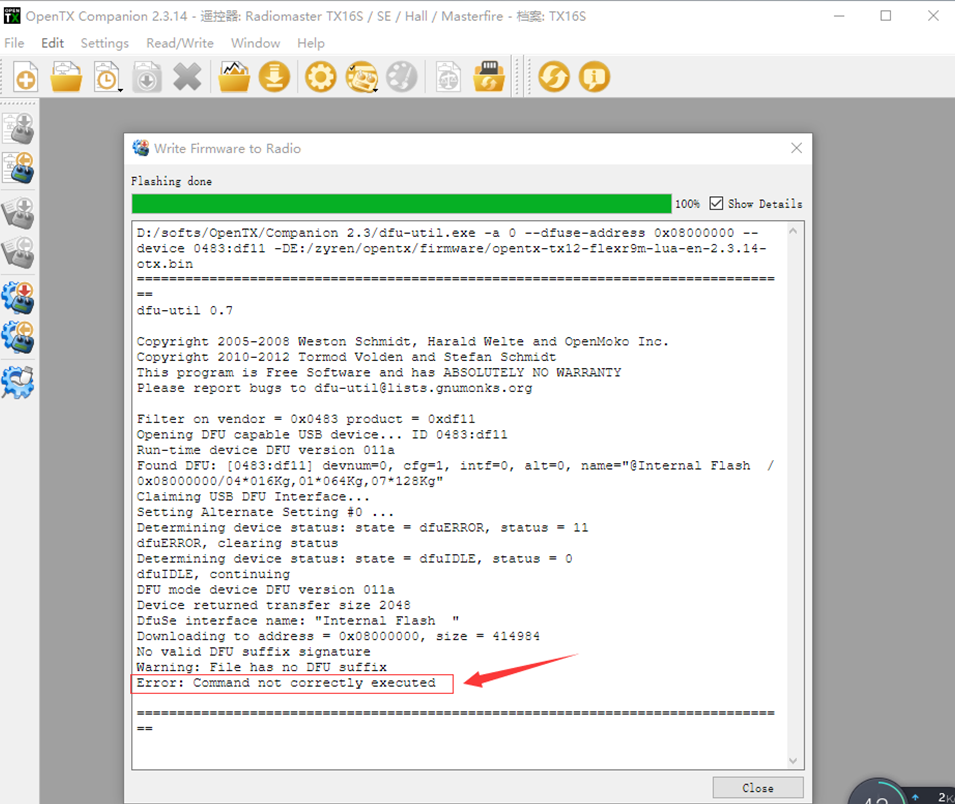Screen dimensions: 955x804
Task: Open the Recent Files clock icon
Action: (107, 77)
